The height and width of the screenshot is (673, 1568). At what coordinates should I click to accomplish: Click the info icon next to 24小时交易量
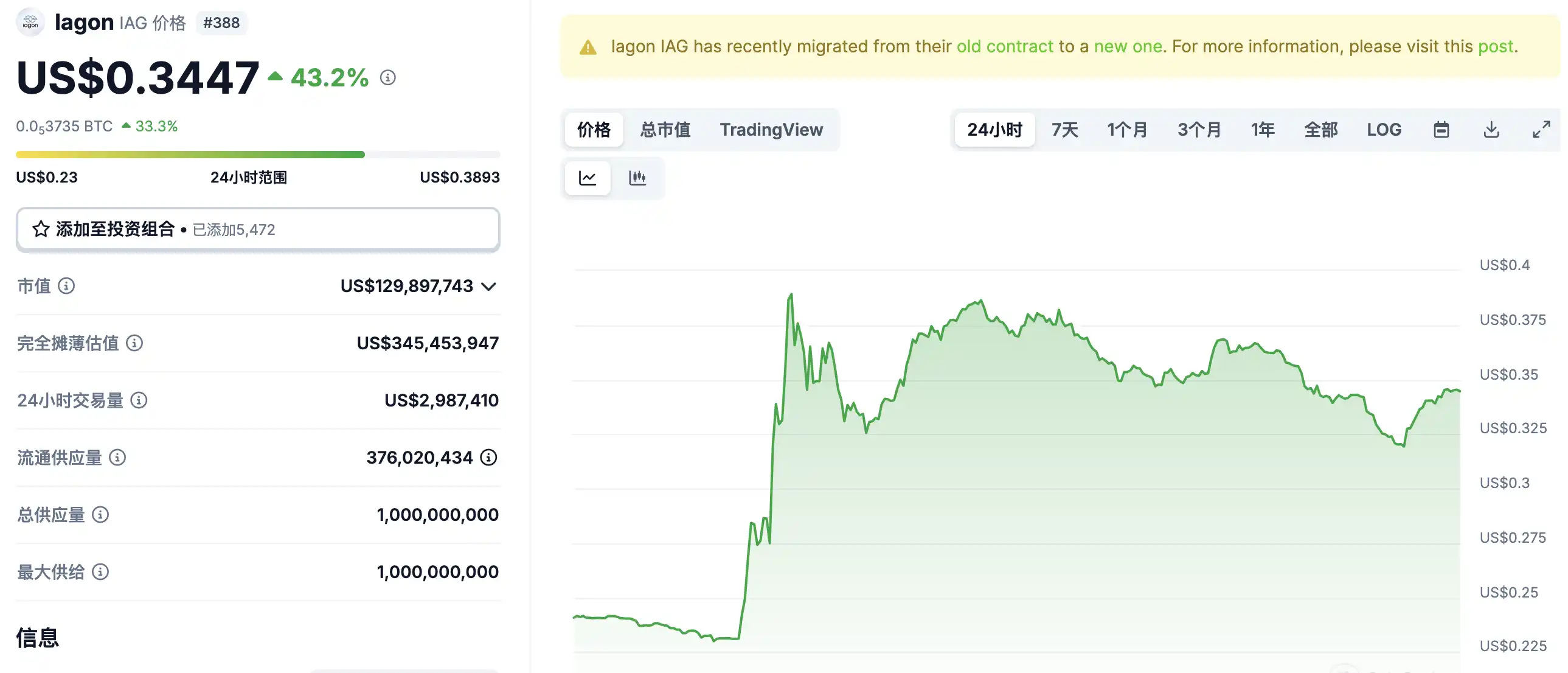point(139,400)
